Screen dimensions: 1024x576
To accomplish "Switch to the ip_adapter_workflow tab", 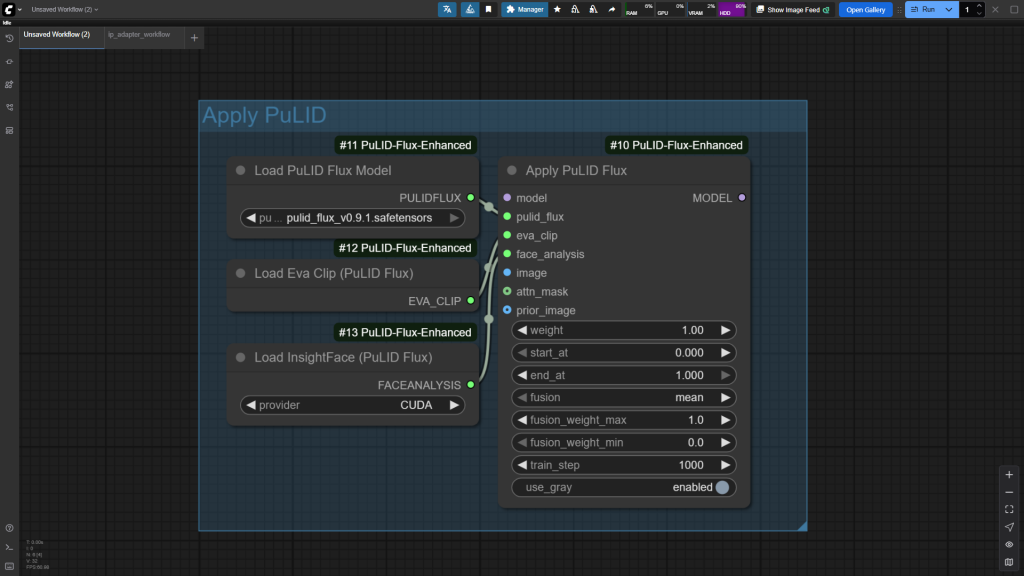I will point(139,34).
